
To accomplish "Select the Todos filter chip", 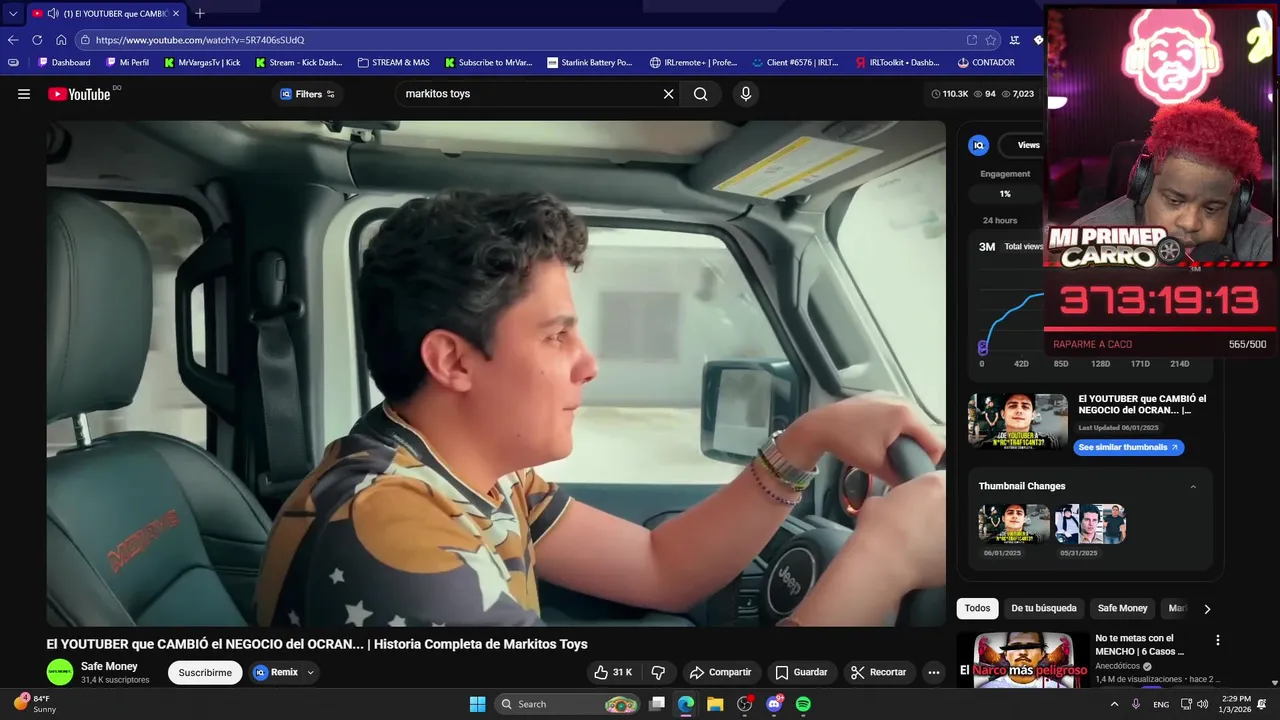I will coord(977,608).
